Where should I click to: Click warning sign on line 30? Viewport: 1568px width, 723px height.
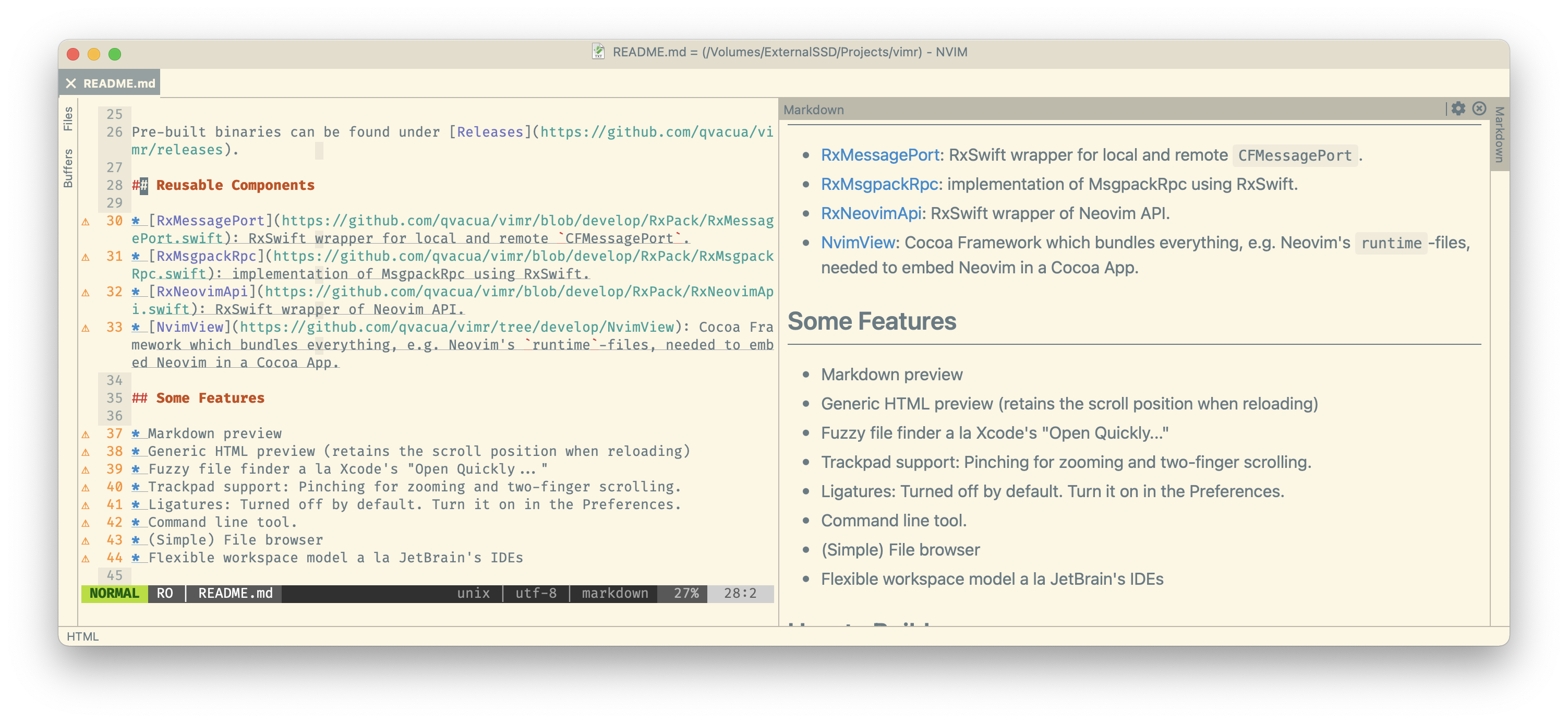pyautogui.click(x=86, y=222)
